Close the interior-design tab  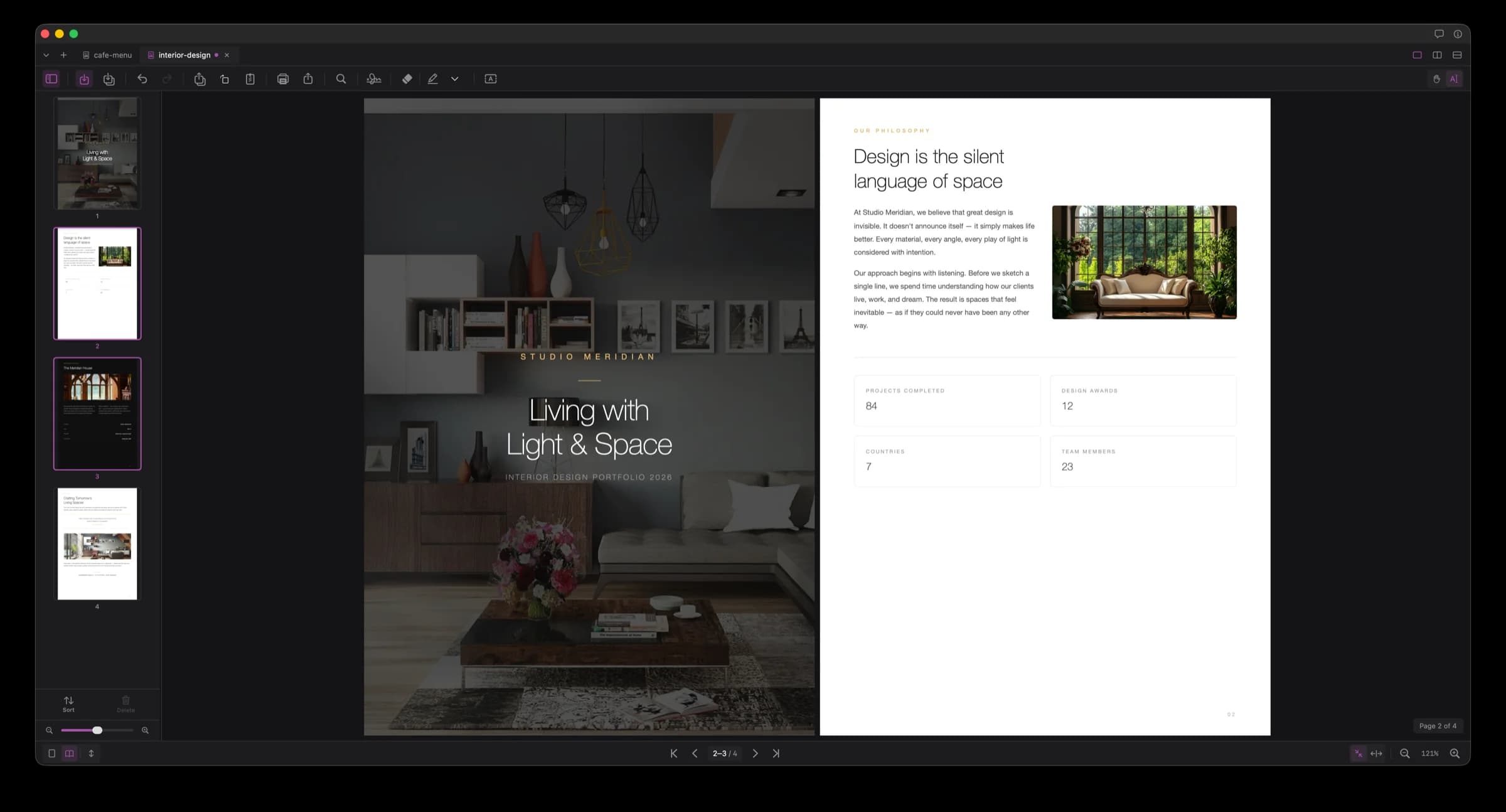click(x=227, y=55)
